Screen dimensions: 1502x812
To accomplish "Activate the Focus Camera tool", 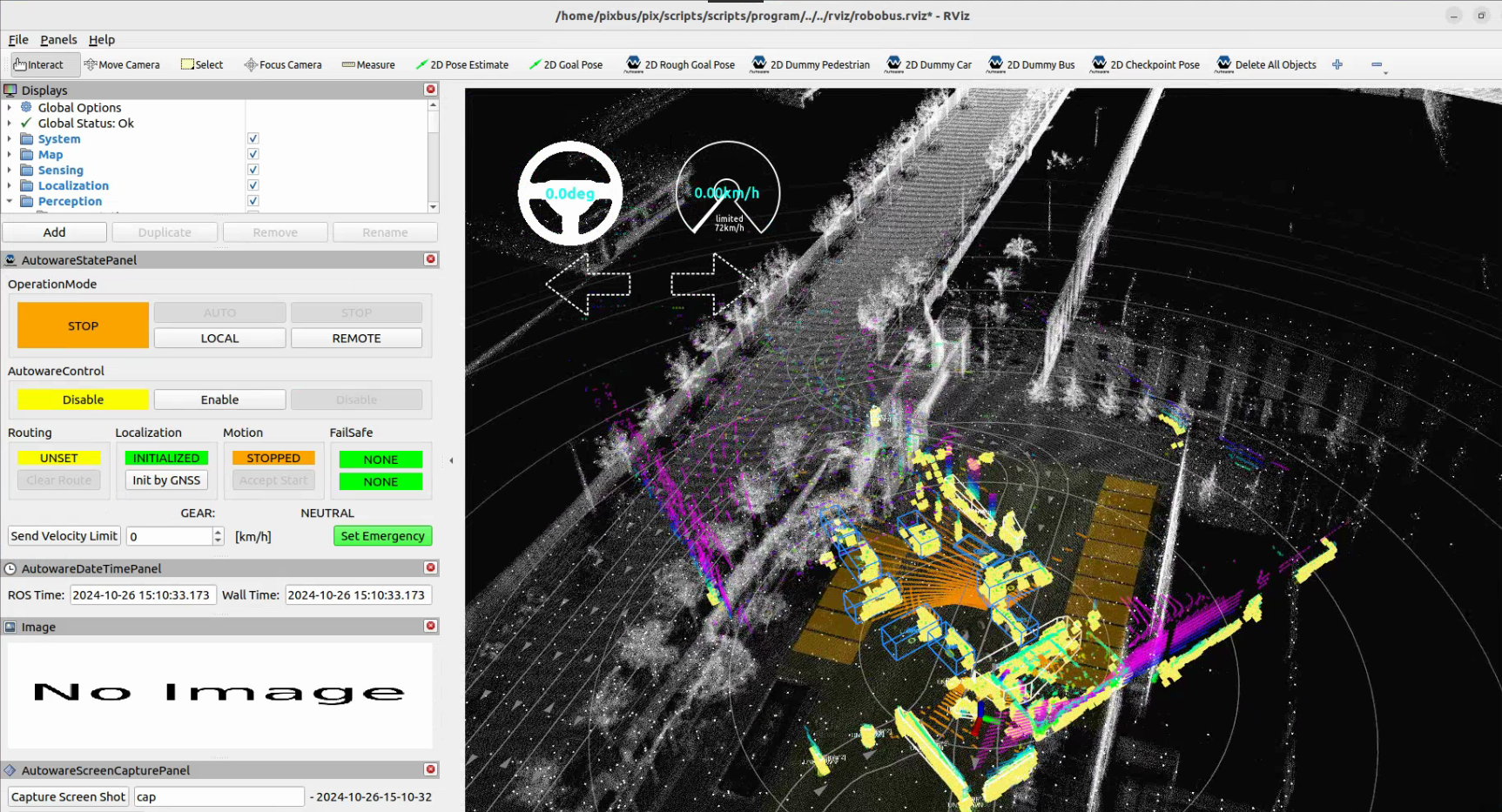I will click(x=283, y=64).
